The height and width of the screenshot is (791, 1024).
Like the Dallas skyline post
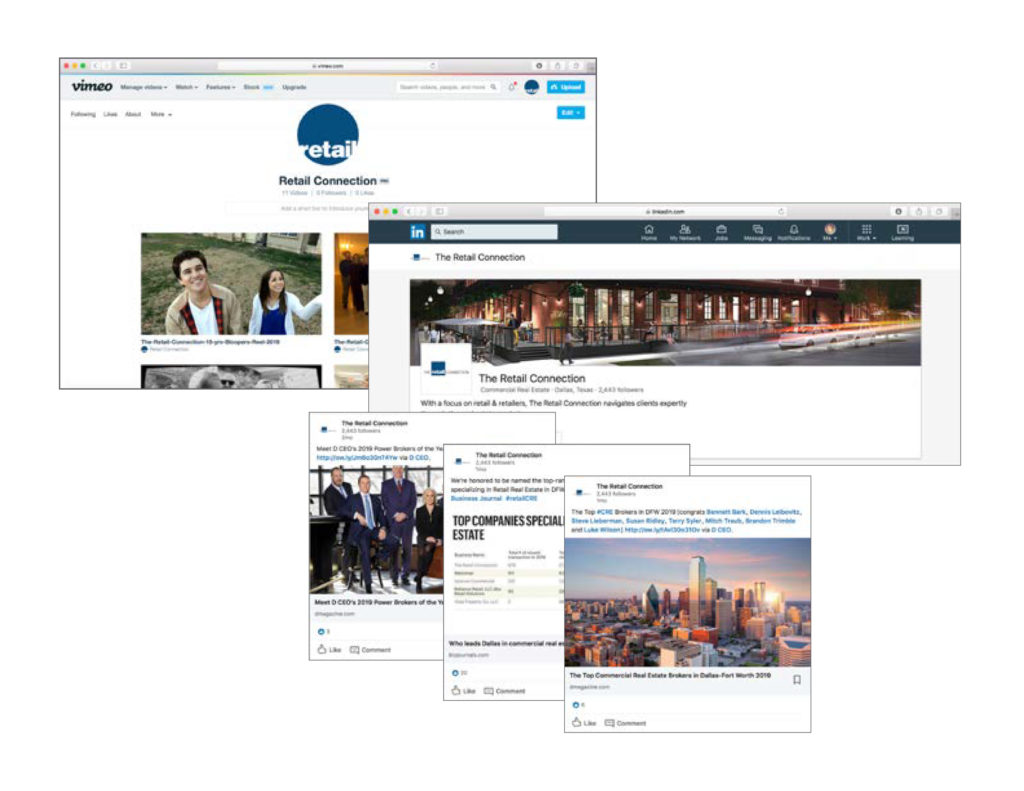pos(582,722)
